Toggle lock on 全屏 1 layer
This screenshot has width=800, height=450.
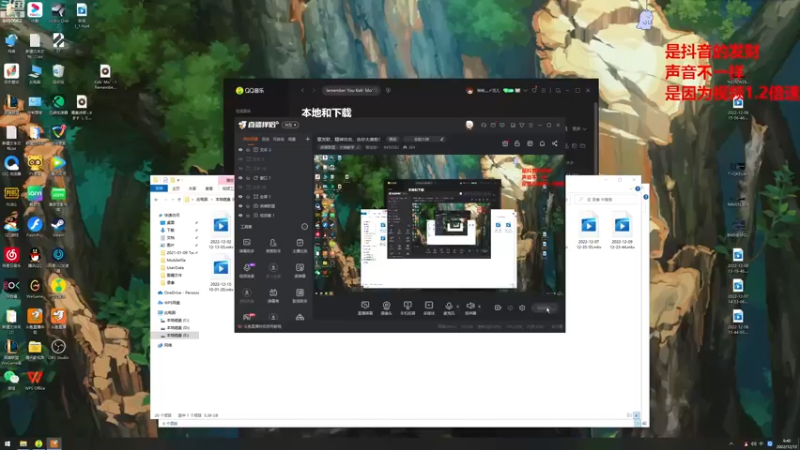(248, 196)
